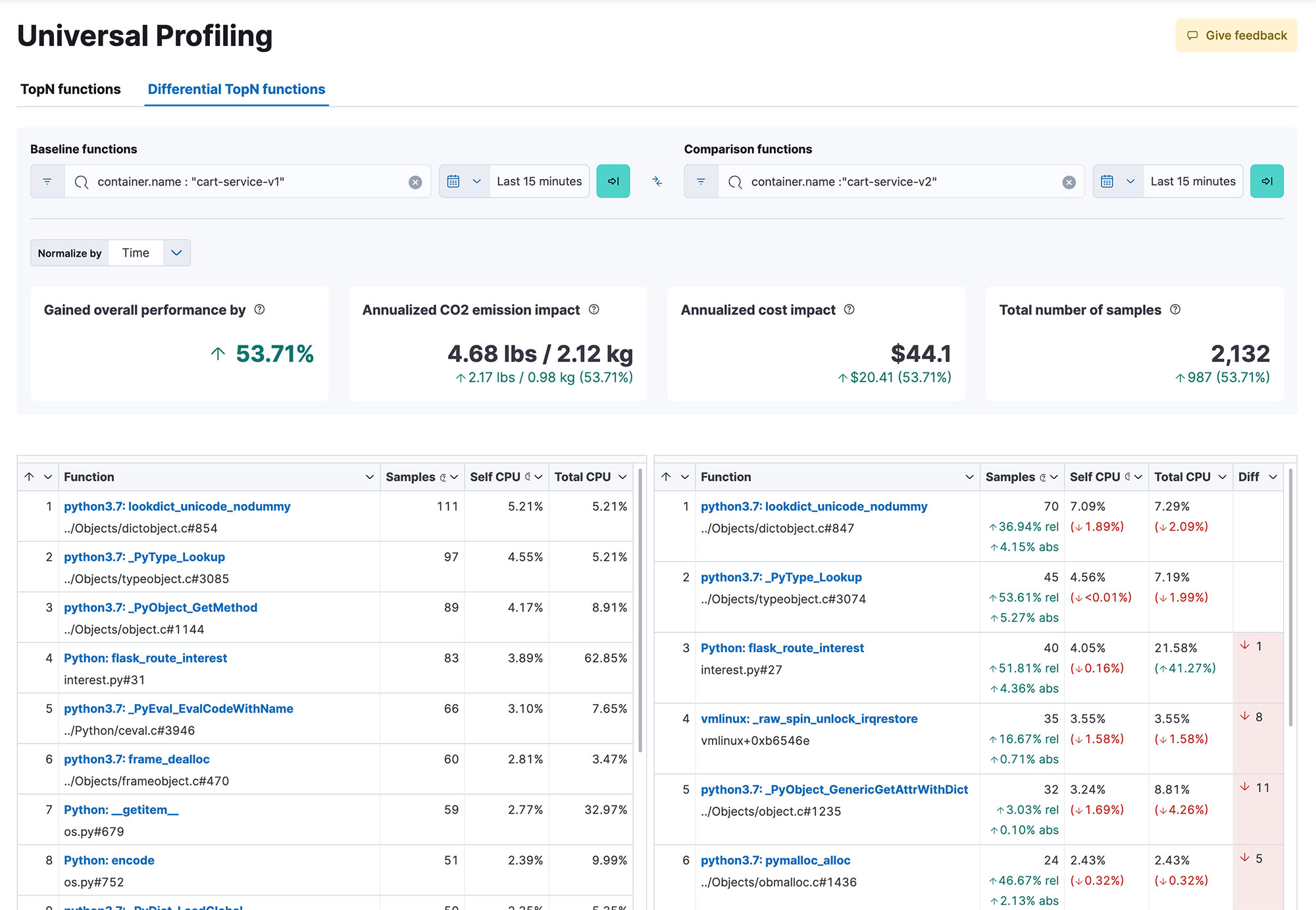This screenshot has width=1316, height=910.
Task: Click the baseline container.name query field
Action: (248, 182)
